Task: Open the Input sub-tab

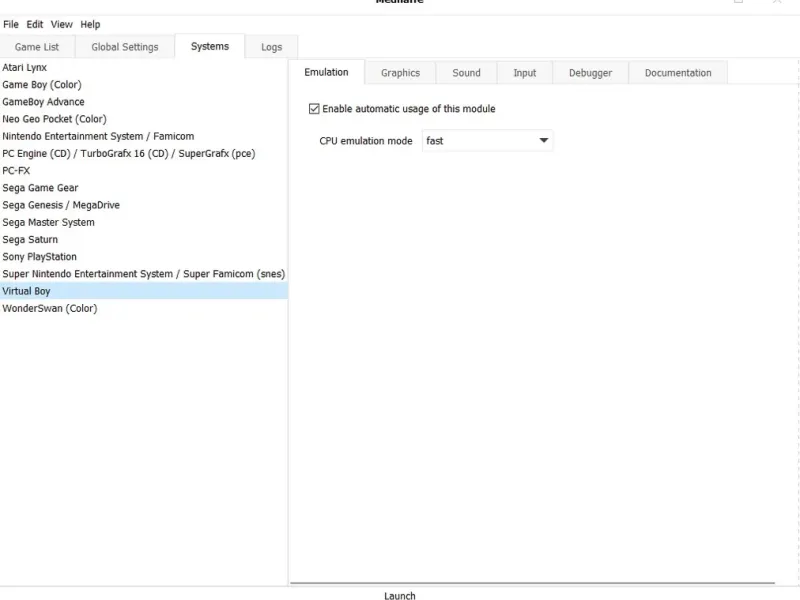Action: click(524, 73)
